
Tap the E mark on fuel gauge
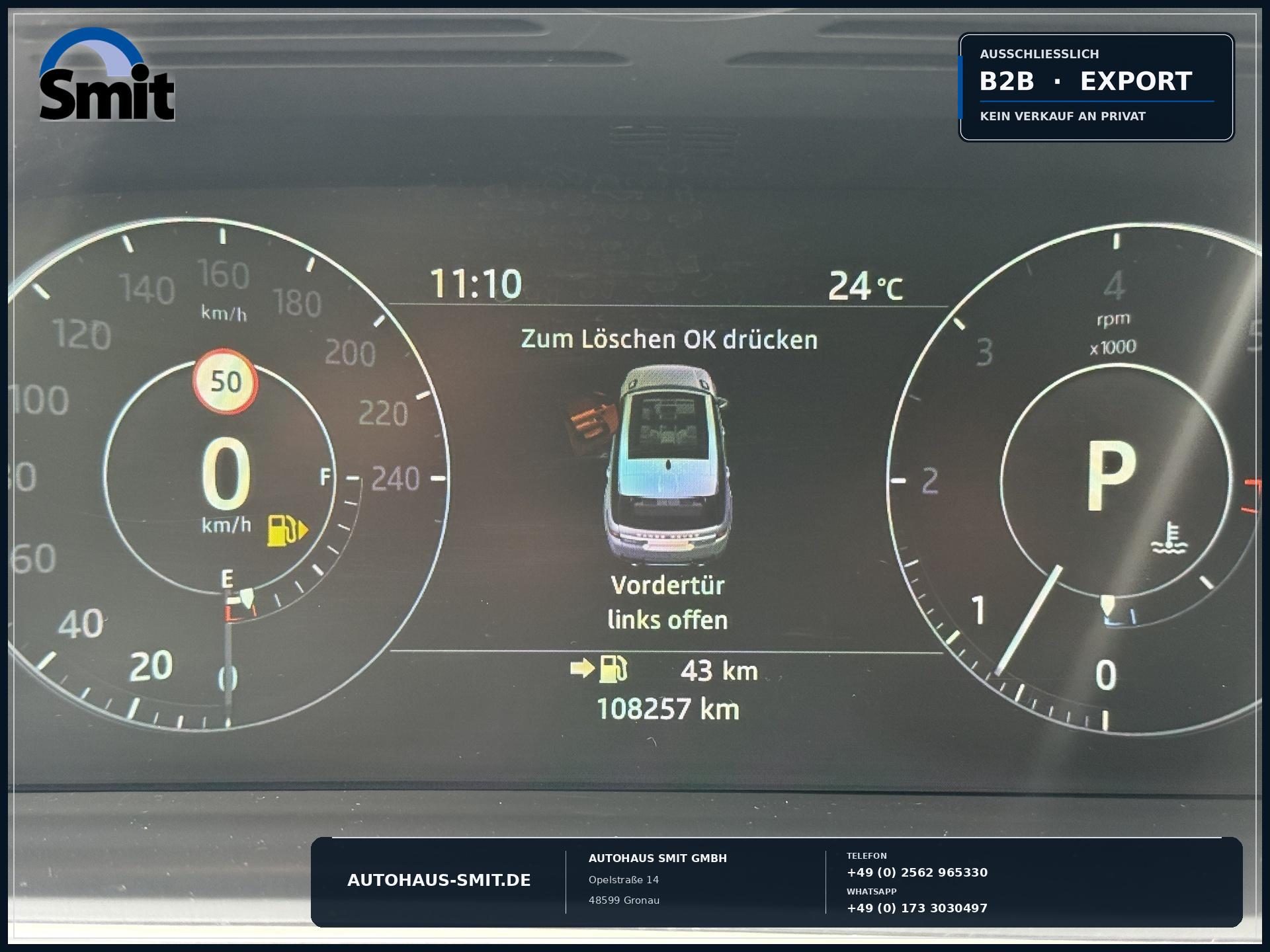point(227,580)
